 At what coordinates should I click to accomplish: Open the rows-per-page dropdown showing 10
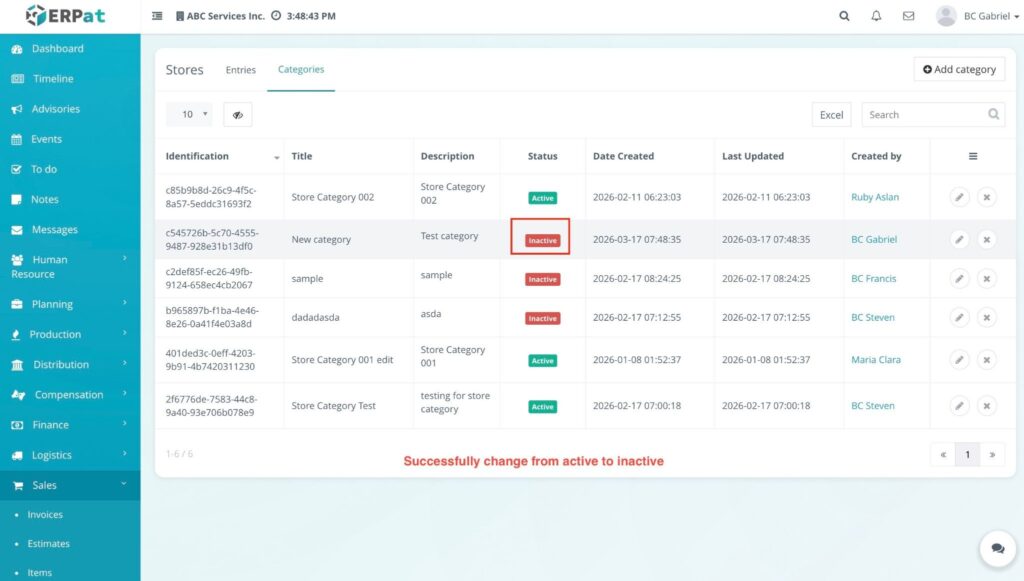[x=189, y=115]
